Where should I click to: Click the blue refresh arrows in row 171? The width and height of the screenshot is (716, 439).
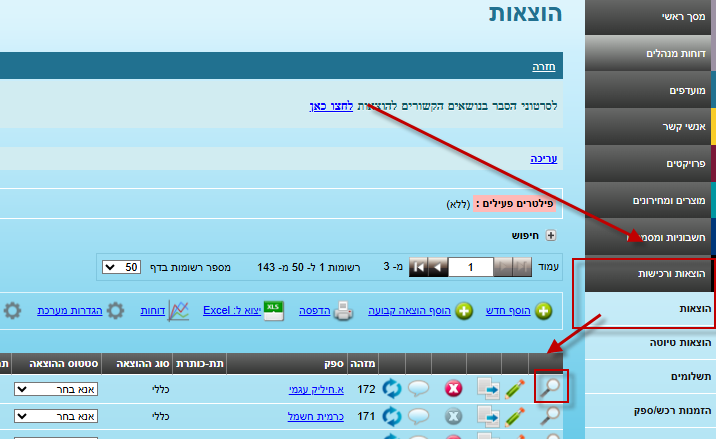pos(391,414)
